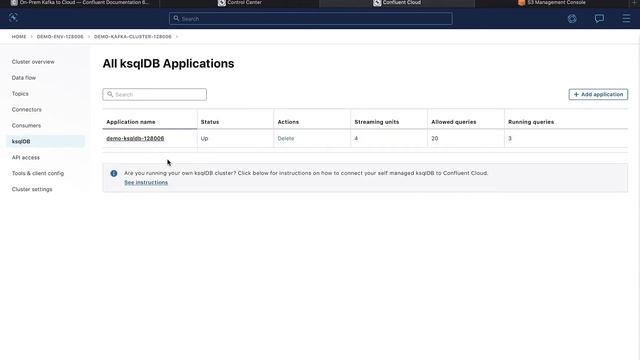
Task: Click the allowed queries value 20
Action: tap(435, 138)
